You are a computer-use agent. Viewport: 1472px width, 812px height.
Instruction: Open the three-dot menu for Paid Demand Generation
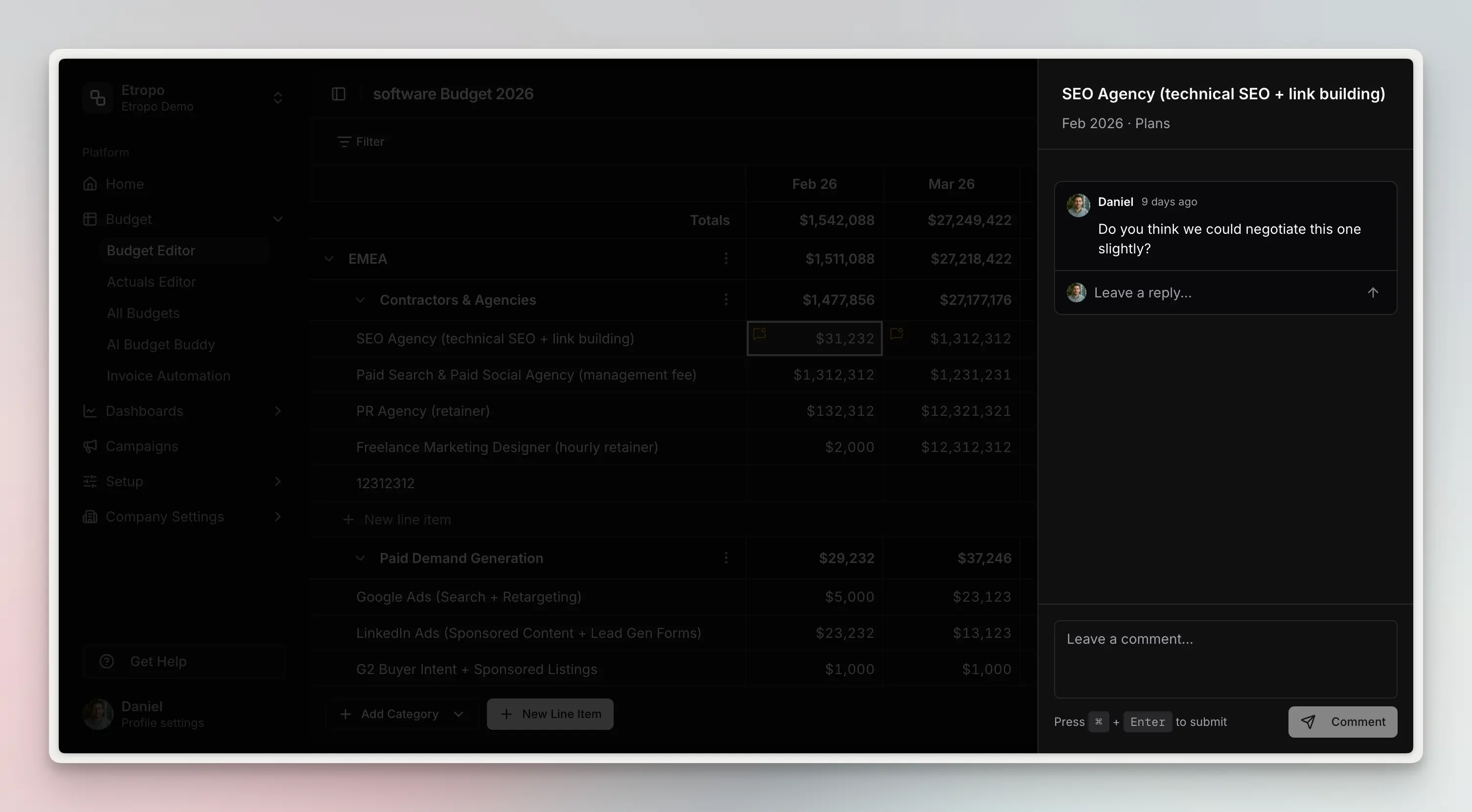click(726, 558)
